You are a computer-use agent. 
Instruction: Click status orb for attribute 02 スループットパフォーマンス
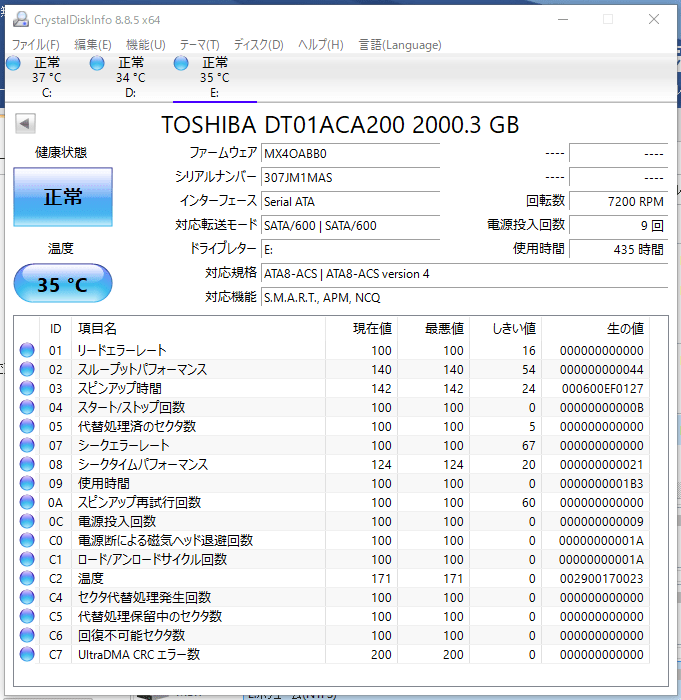point(27,369)
